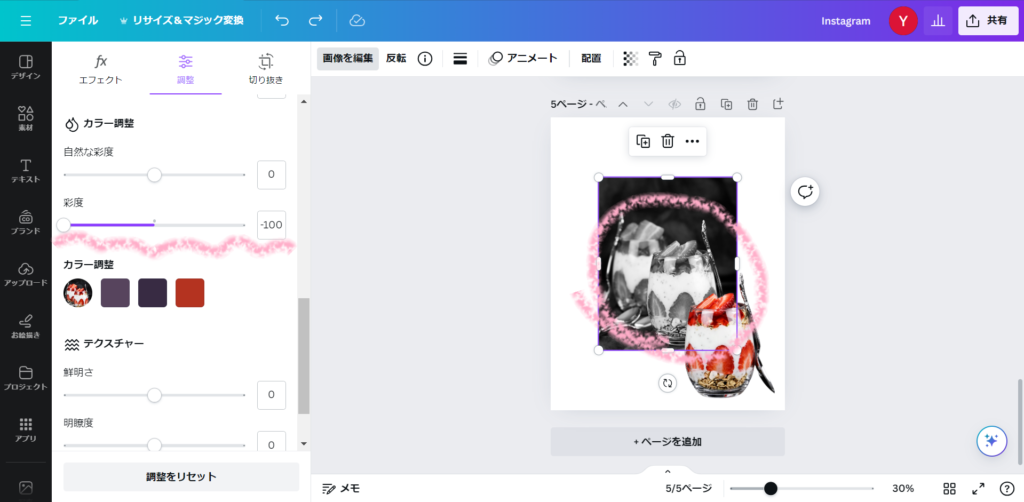Switch to the 調整 tab
The image size is (1024, 502).
(x=185, y=70)
